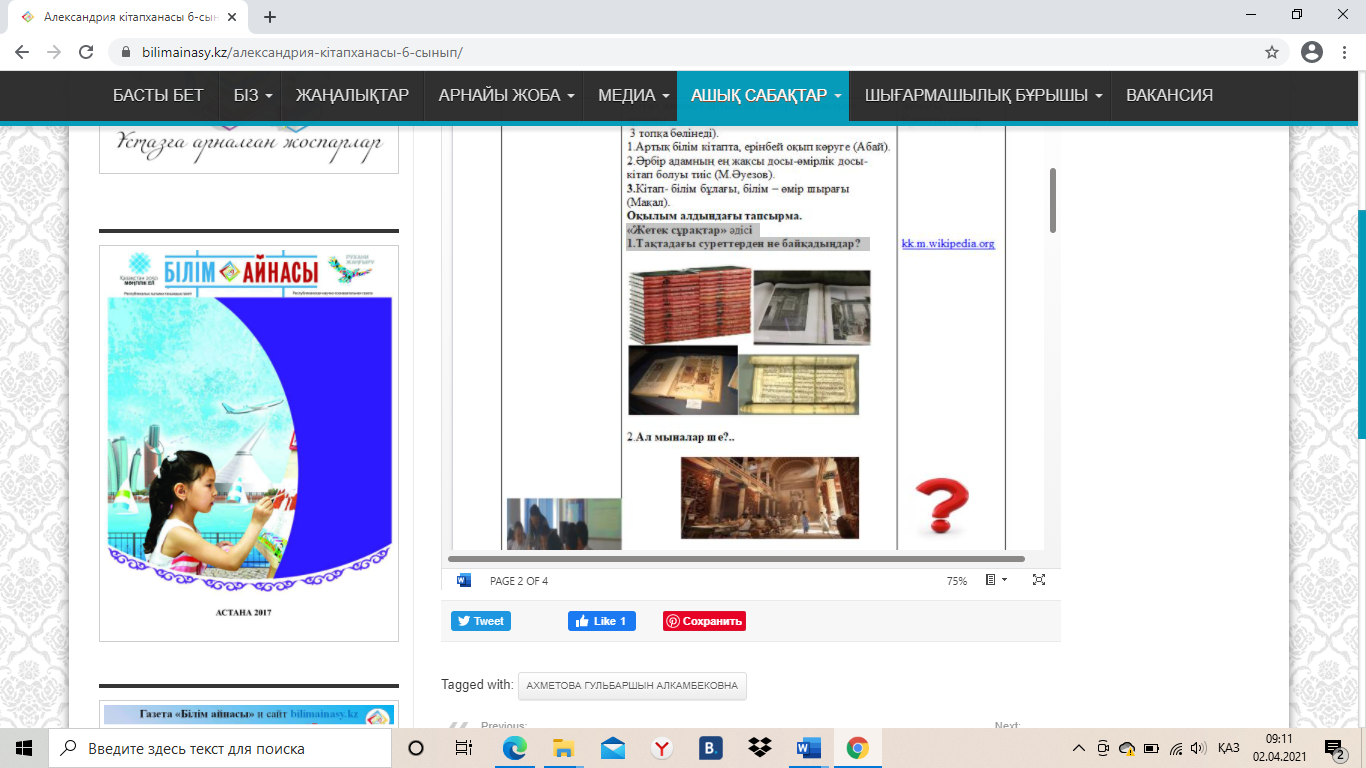Open the Chrome three-dot menu
Image resolution: width=1366 pixels, height=768 pixels.
(1345, 52)
